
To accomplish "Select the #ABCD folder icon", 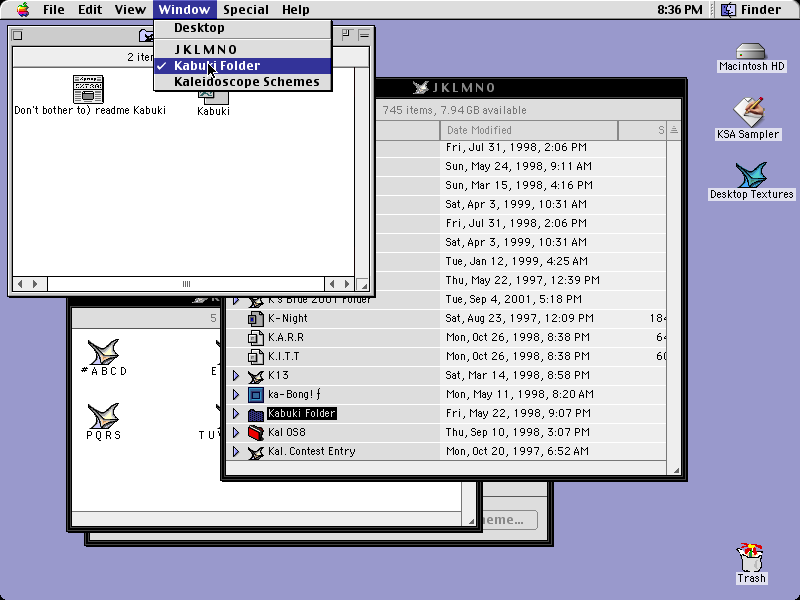I will pos(104,353).
